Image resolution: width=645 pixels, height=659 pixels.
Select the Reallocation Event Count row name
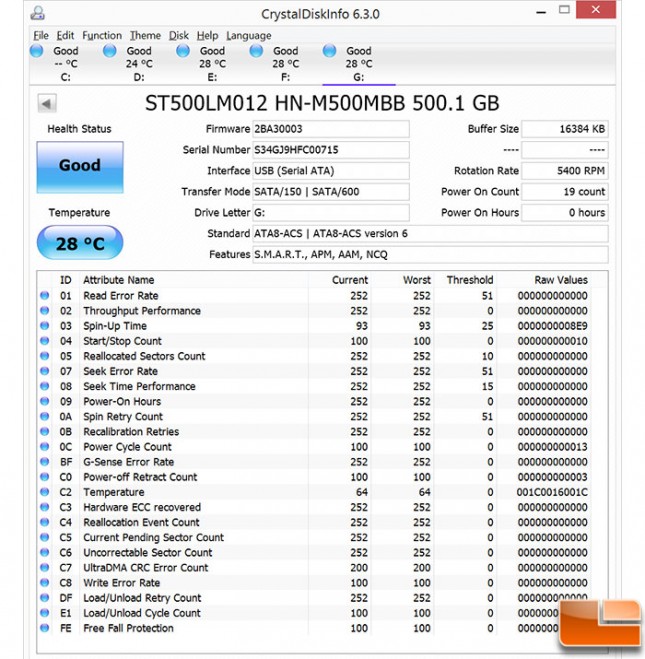click(141, 522)
